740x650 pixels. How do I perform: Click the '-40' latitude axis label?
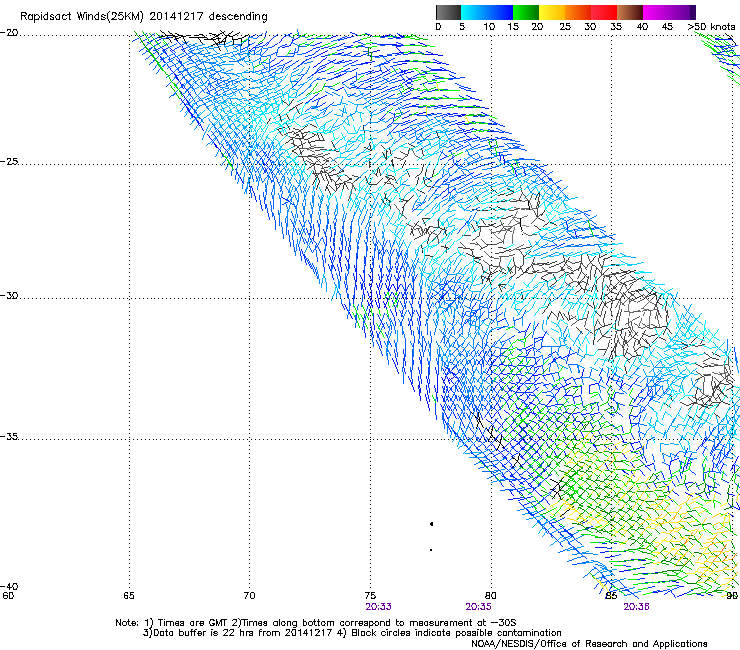9,586
